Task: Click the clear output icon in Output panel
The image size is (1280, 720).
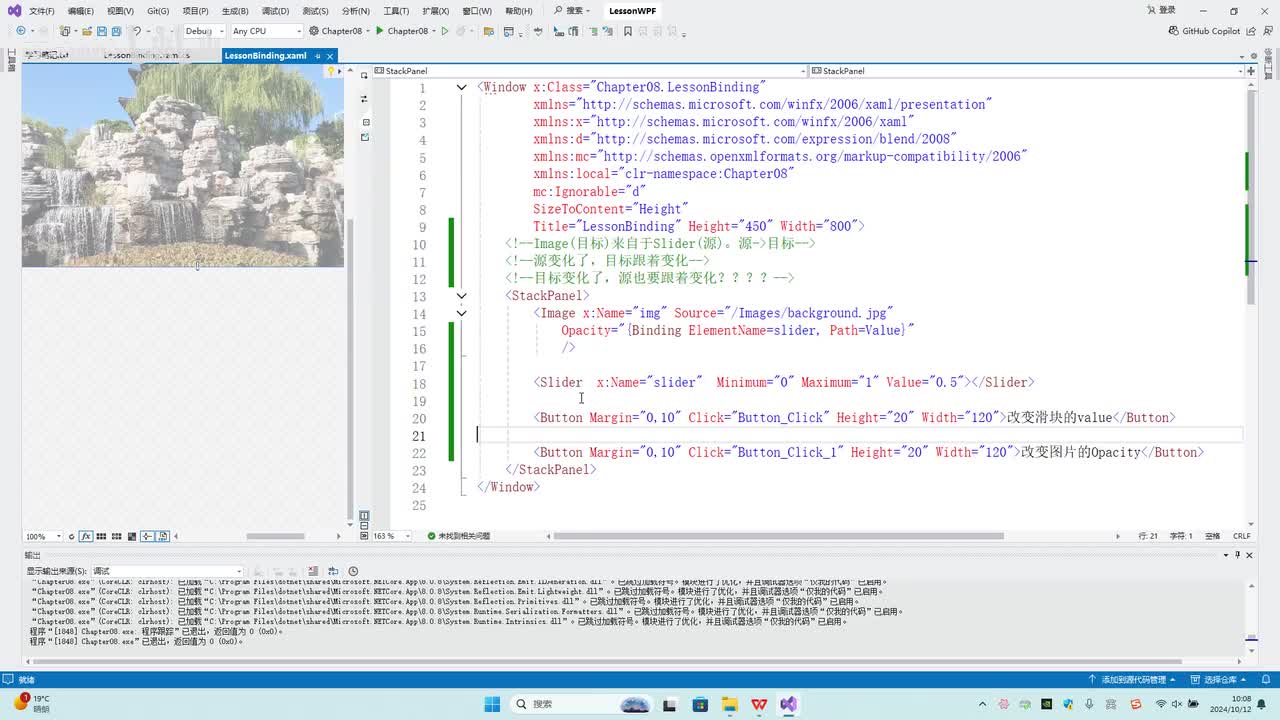Action: (313, 571)
